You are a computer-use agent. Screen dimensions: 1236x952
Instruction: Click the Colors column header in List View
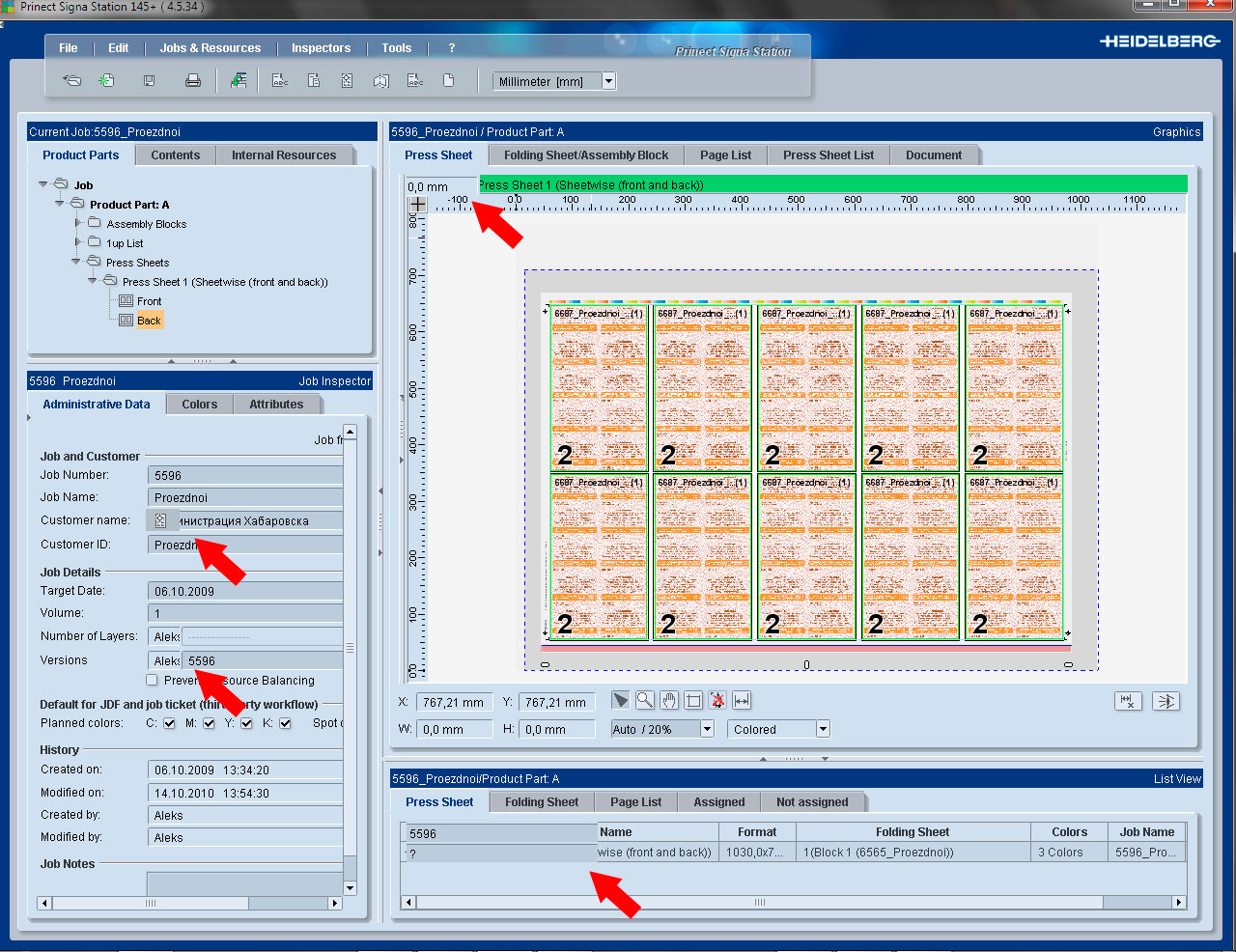tap(1069, 831)
